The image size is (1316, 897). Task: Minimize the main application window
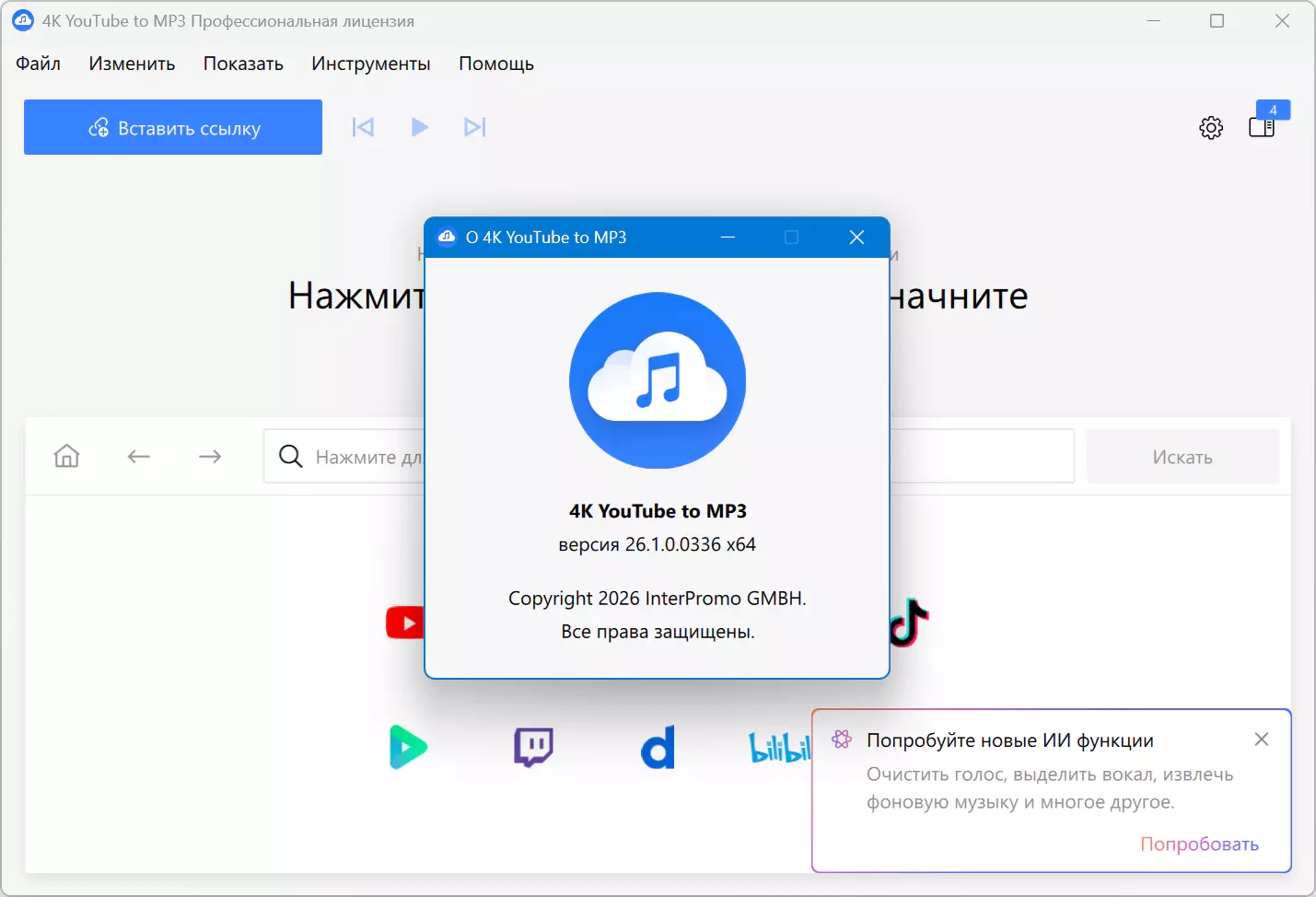point(1153,20)
